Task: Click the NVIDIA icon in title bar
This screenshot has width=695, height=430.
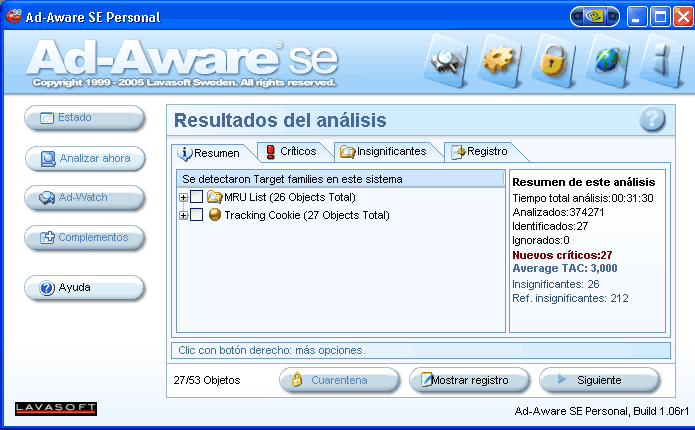Action: click(594, 16)
